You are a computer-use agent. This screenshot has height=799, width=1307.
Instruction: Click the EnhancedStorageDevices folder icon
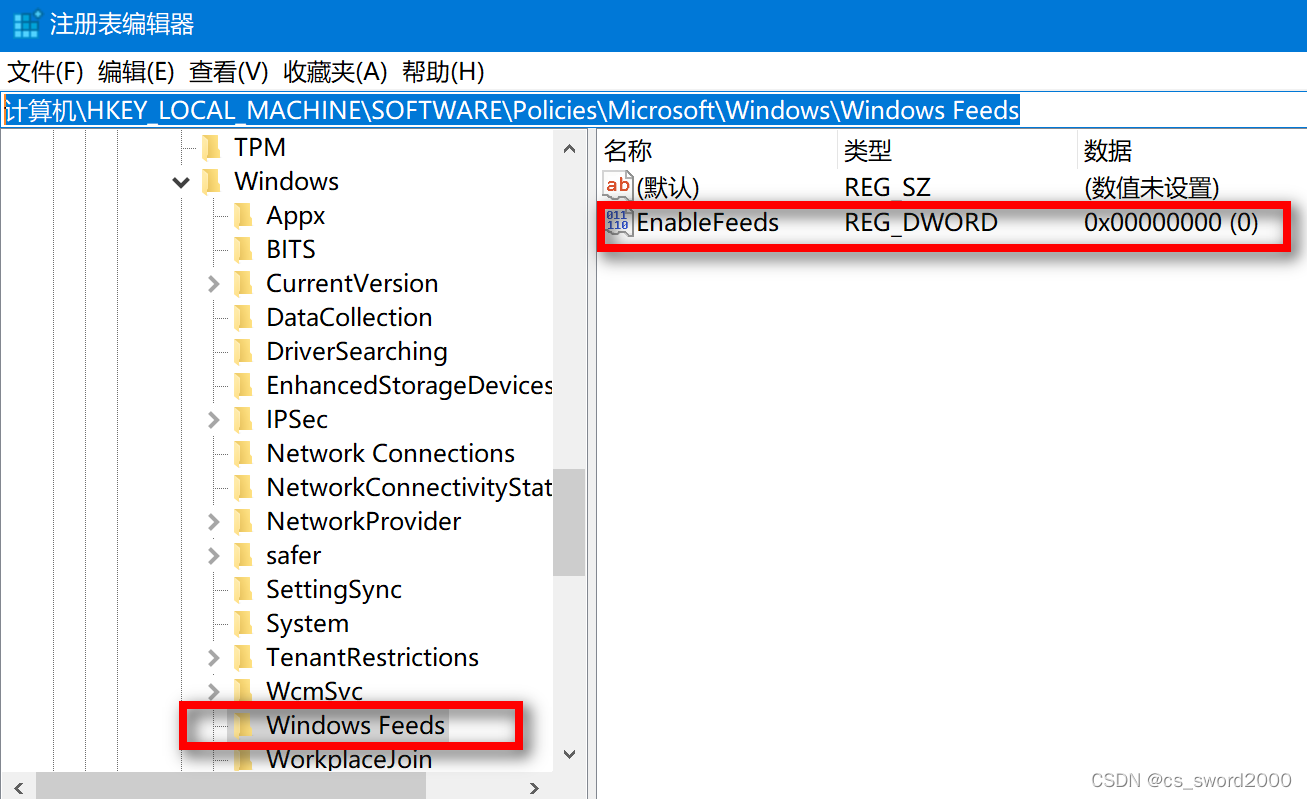[243, 386]
